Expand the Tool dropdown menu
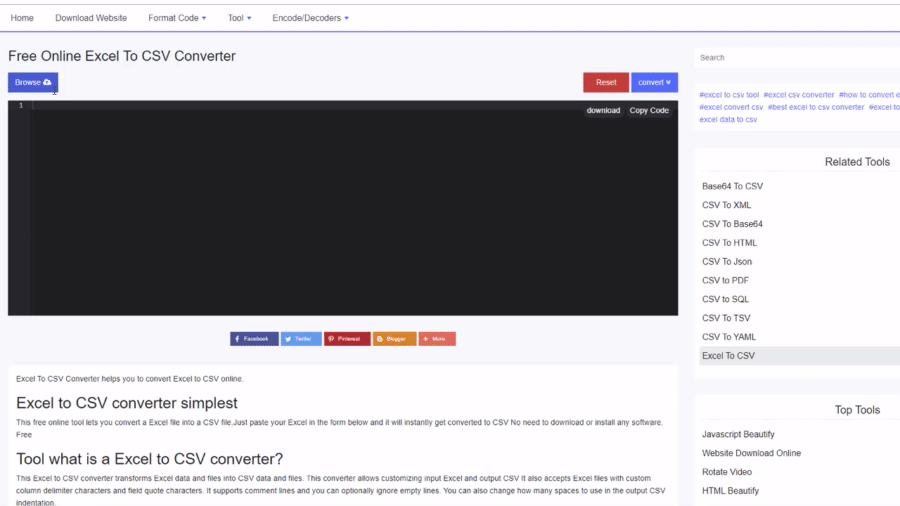 (x=239, y=18)
